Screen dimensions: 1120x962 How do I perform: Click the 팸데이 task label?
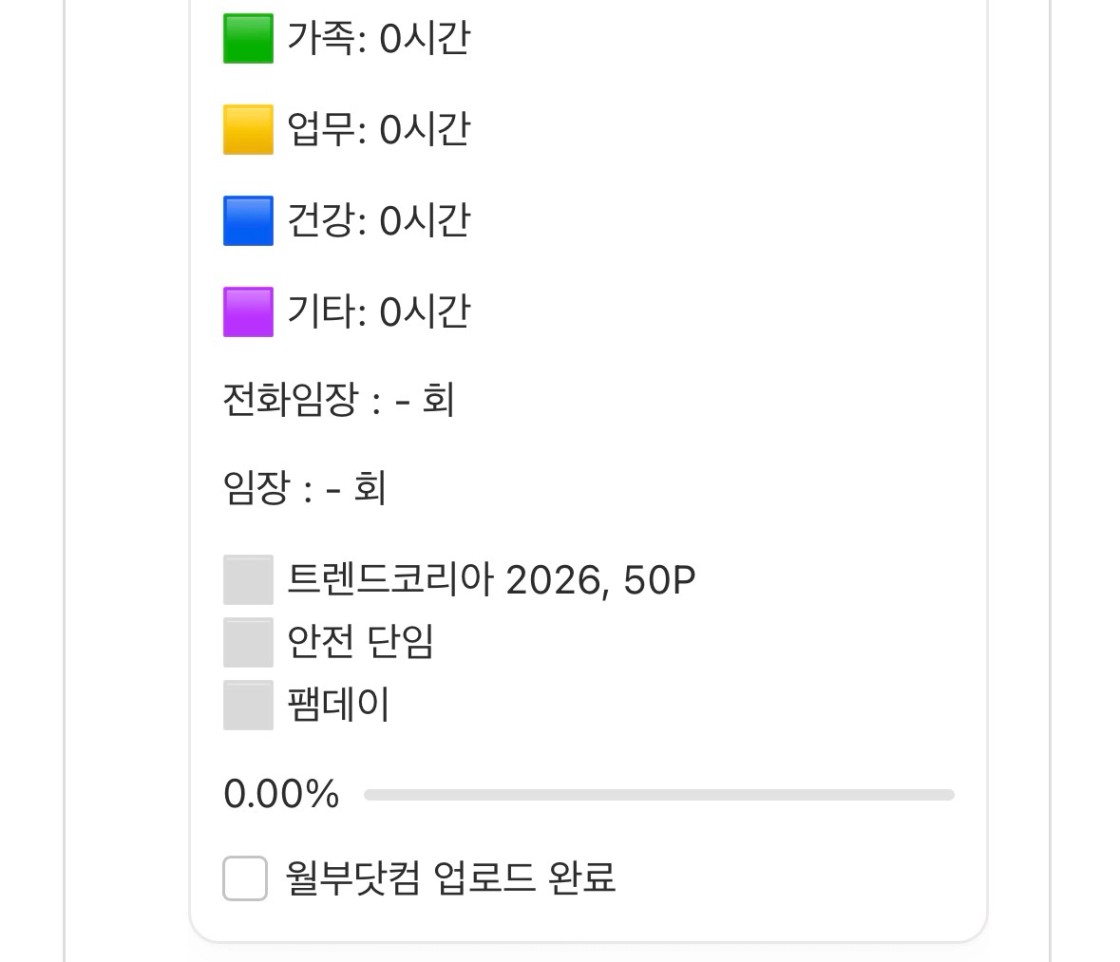338,705
